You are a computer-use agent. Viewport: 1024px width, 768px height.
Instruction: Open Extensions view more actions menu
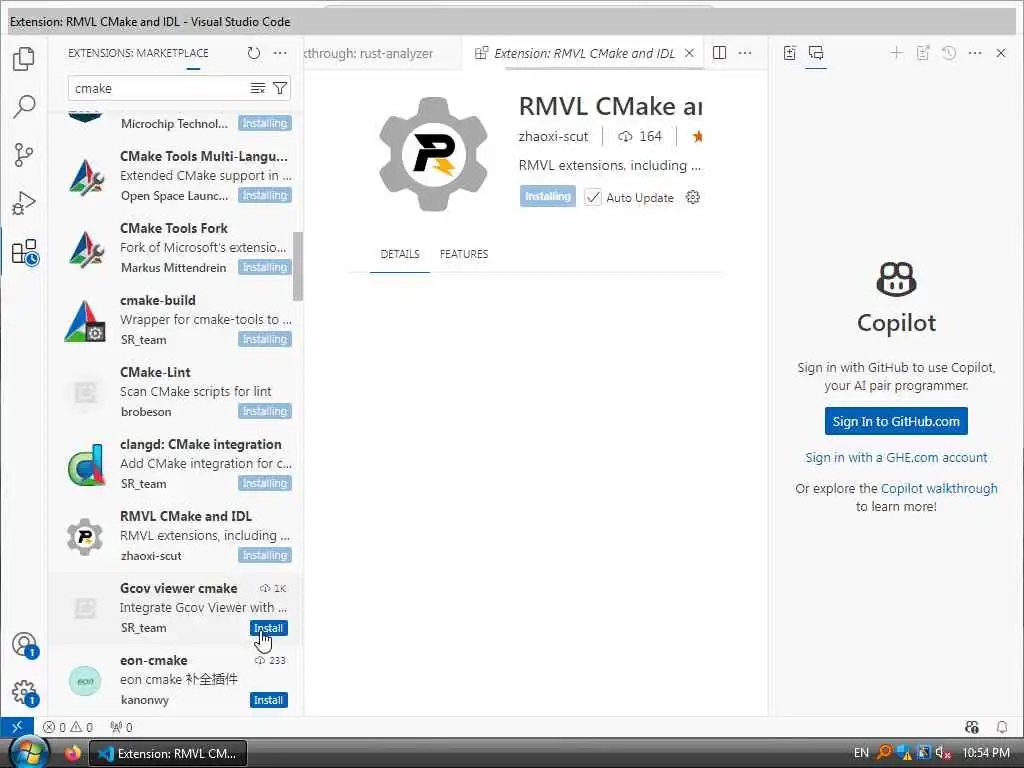pyautogui.click(x=280, y=53)
